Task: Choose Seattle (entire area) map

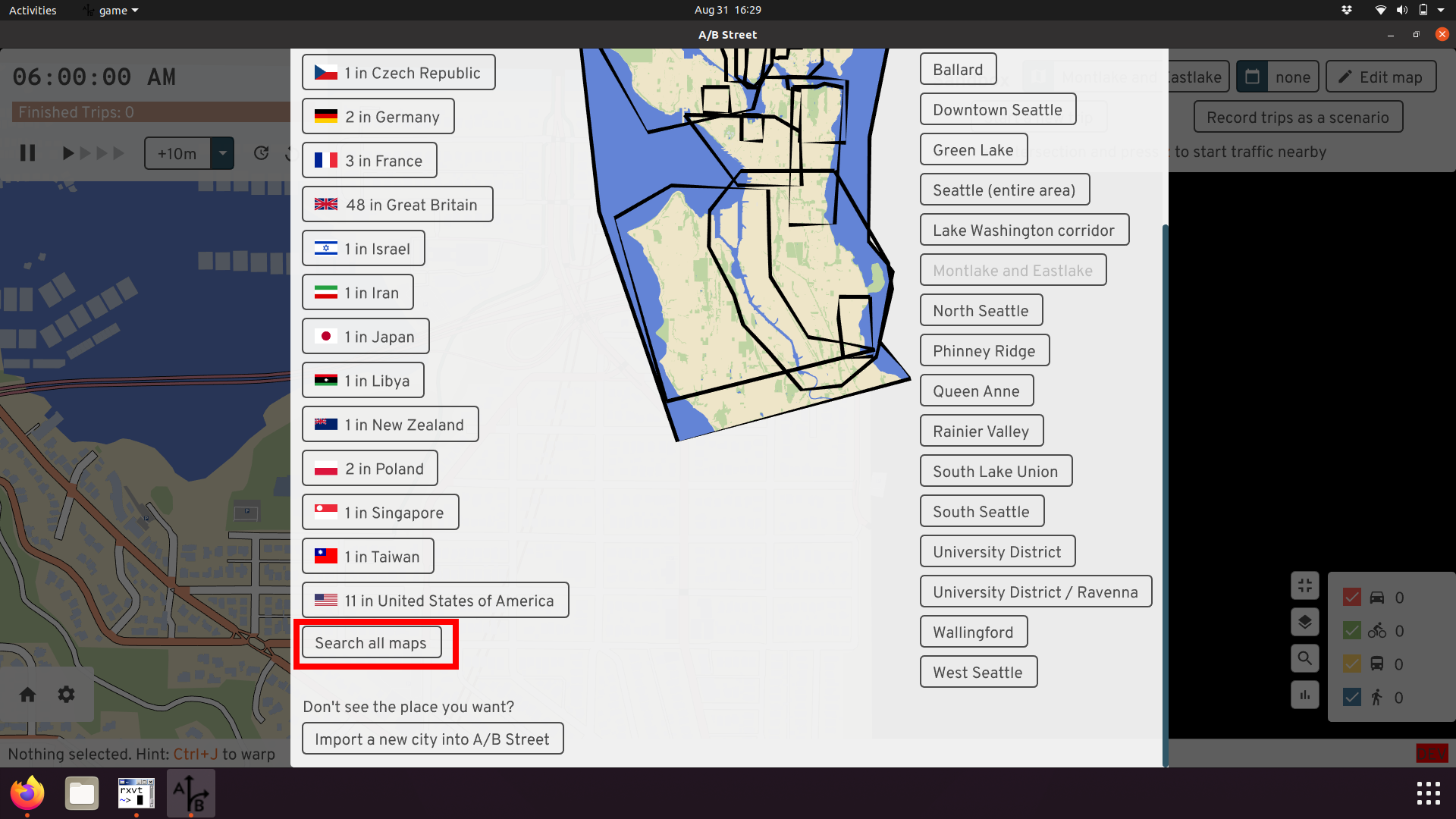Action: (x=1004, y=190)
